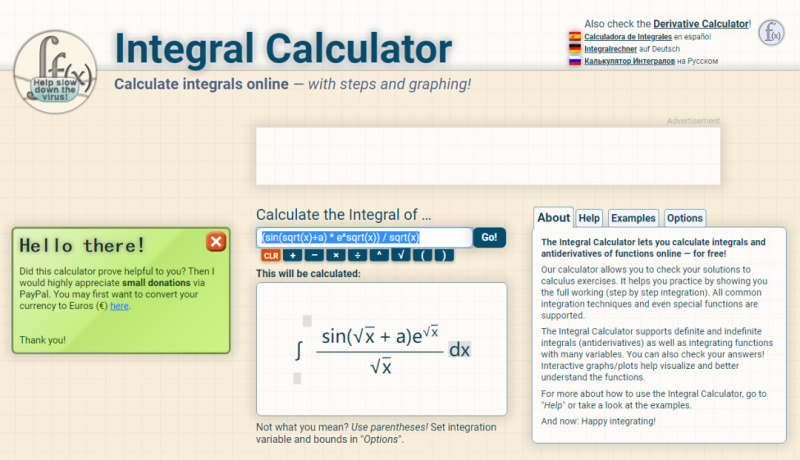This screenshot has width=800, height=460.
Task: Close the Hello there donation box
Action: click(x=216, y=241)
